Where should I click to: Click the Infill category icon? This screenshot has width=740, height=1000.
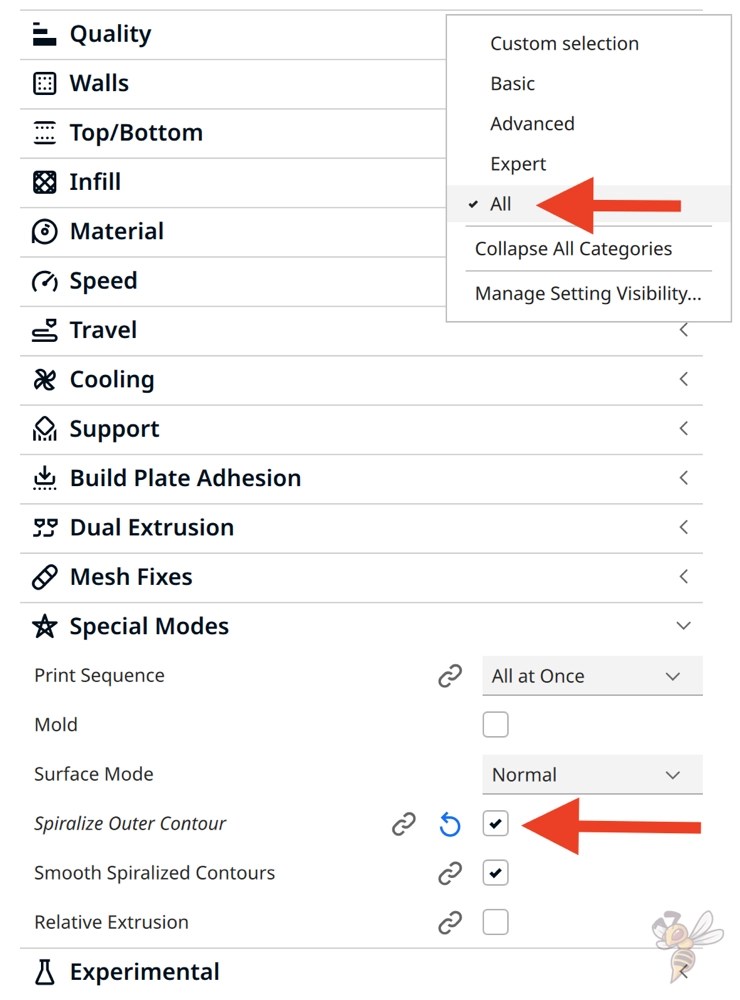coord(44,182)
